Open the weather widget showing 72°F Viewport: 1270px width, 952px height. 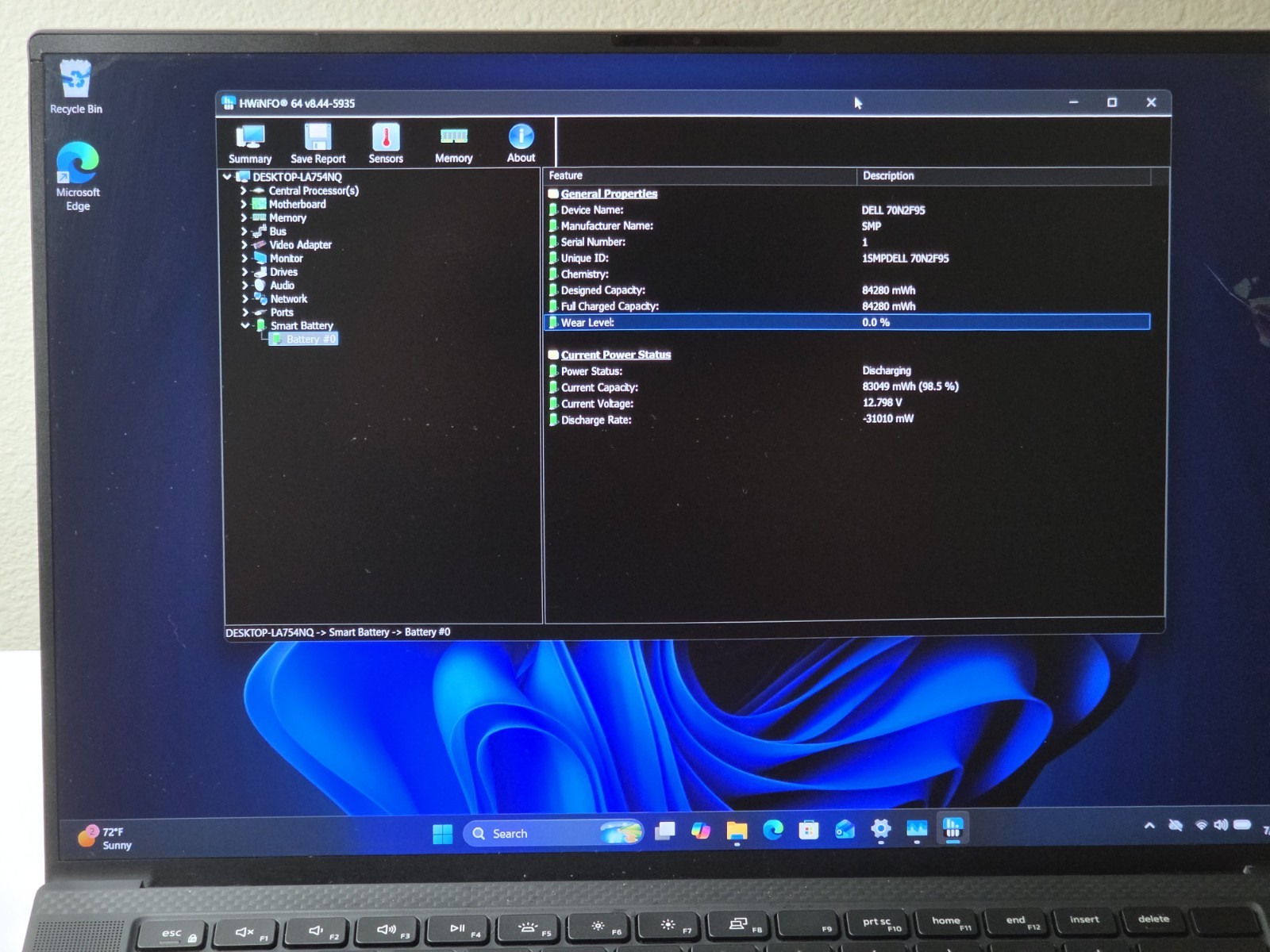[105, 838]
